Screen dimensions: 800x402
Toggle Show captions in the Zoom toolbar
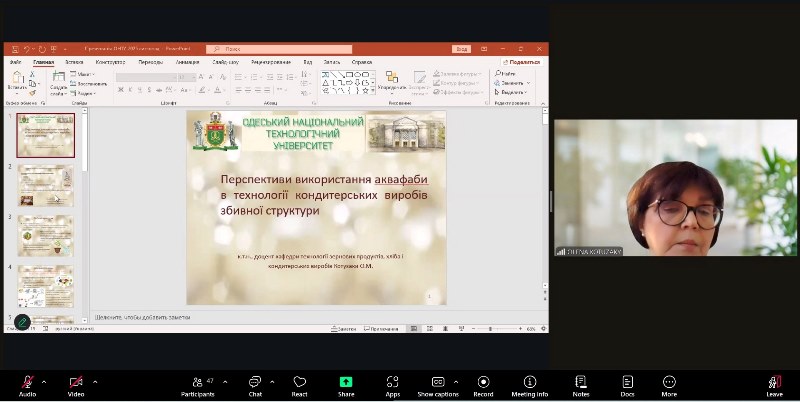coord(438,382)
